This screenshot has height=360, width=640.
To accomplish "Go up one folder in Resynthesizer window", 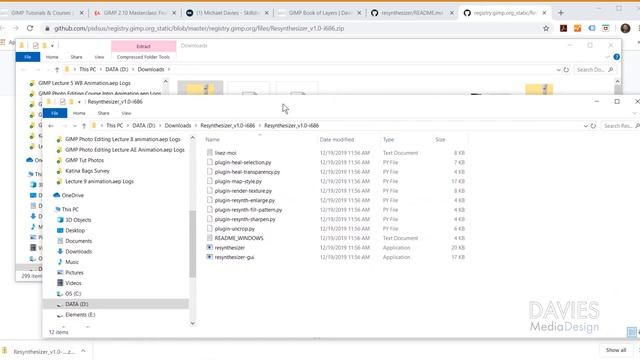I will coord(84,126).
